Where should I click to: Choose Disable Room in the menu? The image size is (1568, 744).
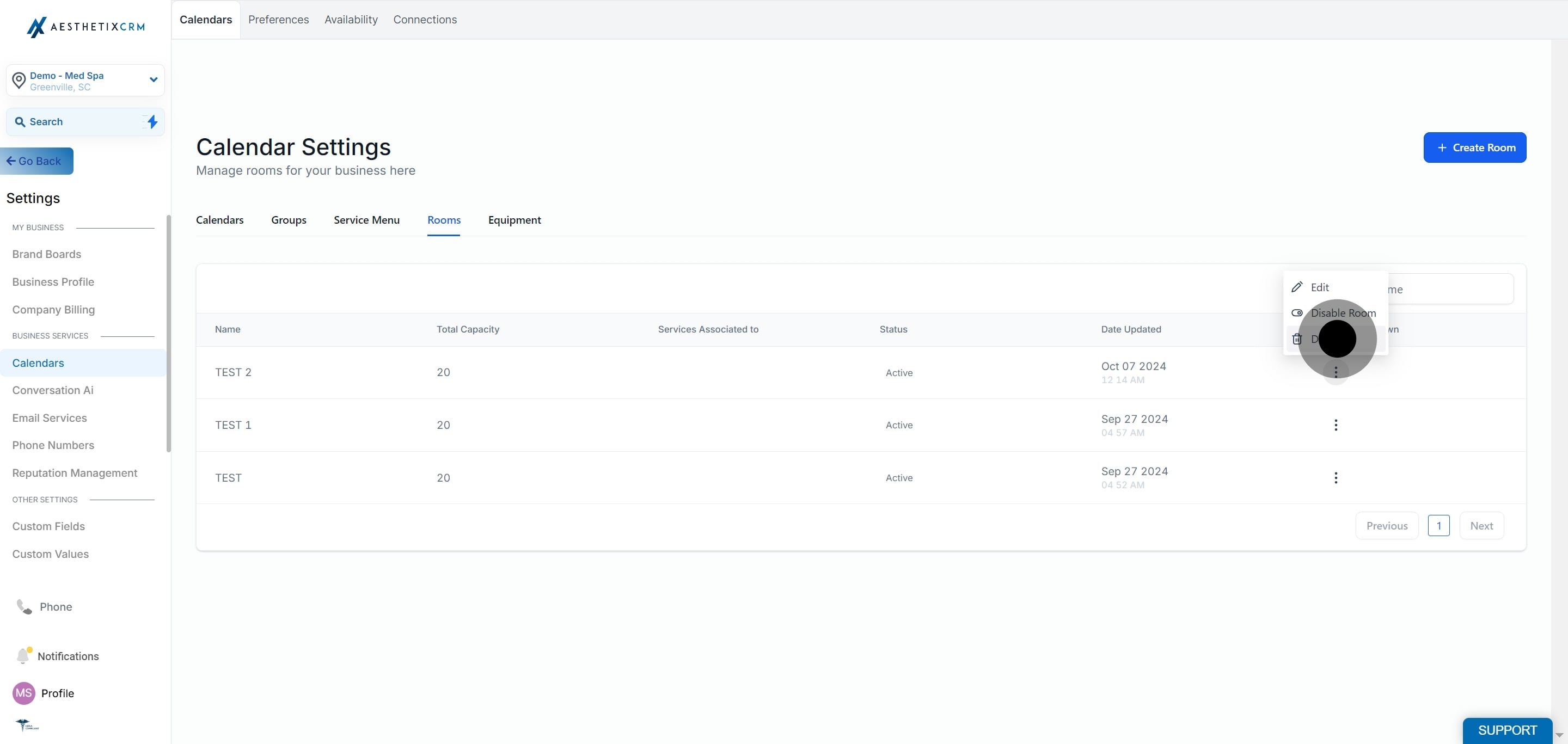pyautogui.click(x=1336, y=313)
